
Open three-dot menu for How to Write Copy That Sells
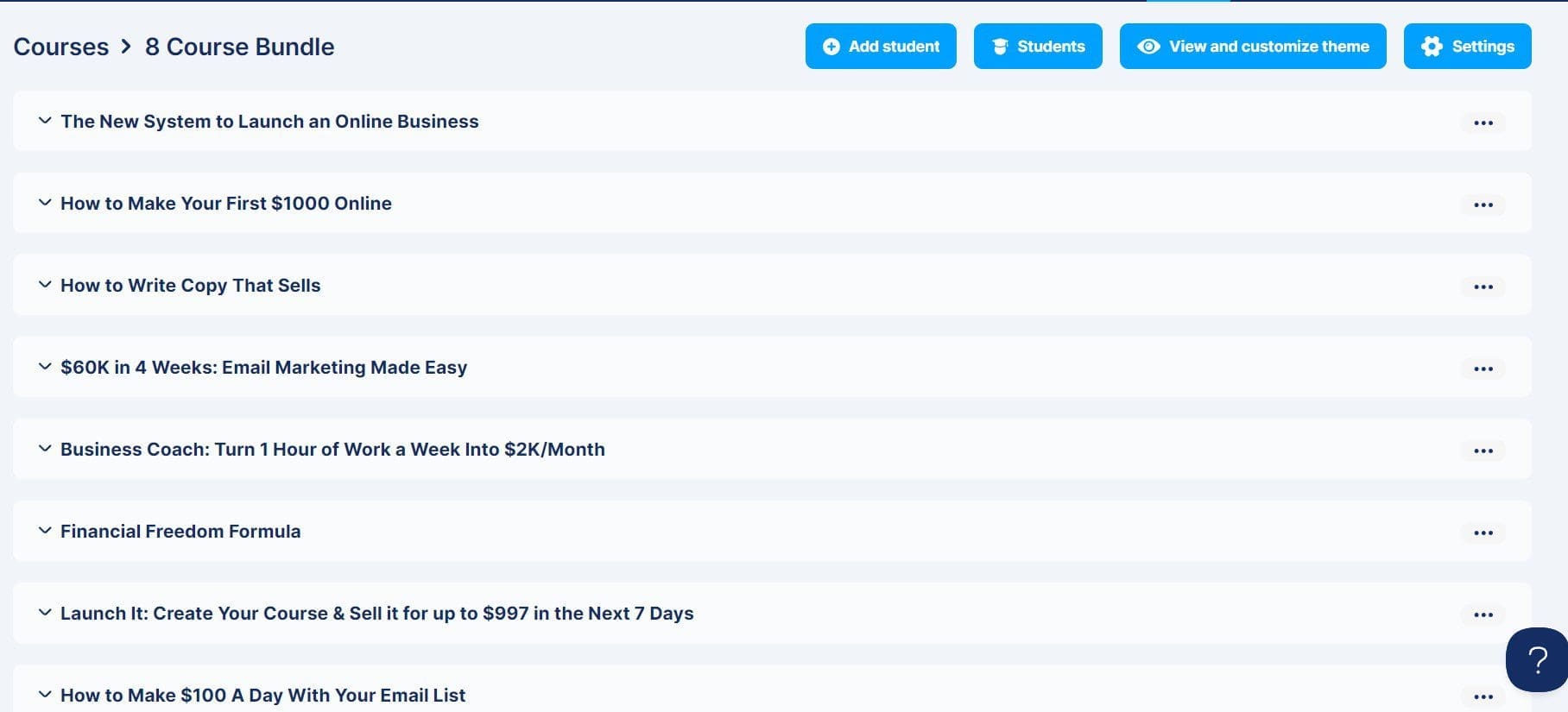pos(1483,287)
